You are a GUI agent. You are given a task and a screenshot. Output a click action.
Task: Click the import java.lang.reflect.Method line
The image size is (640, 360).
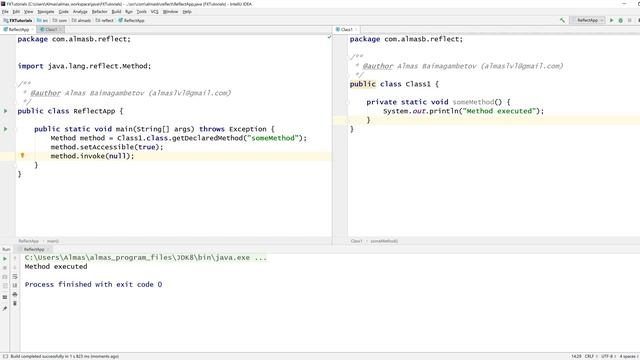84,66
